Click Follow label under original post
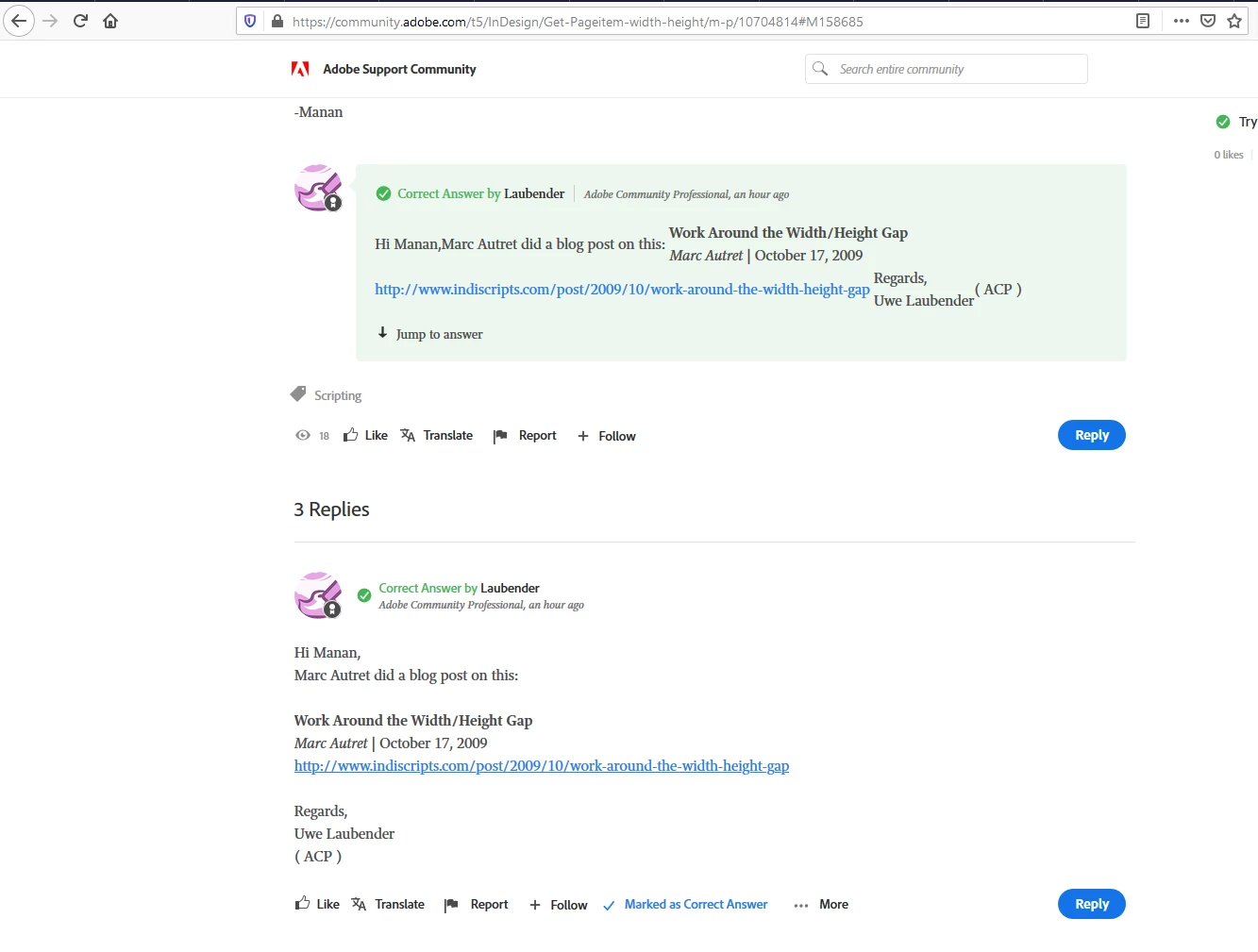 tap(617, 436)
